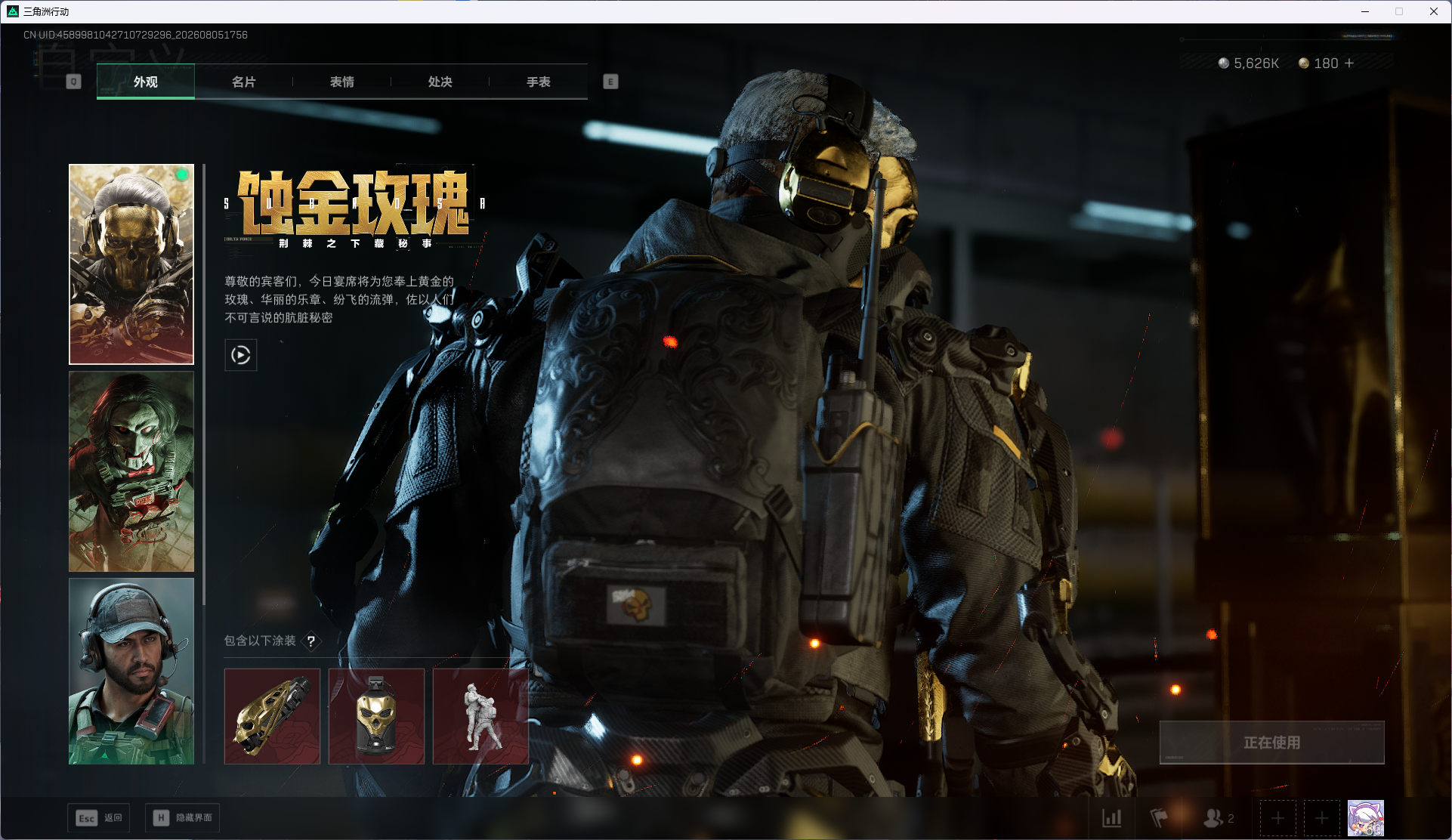This screenshot has height=840, width=1452.
Task: Click the CN UID text at top
Action: click(x=135, y=35)
